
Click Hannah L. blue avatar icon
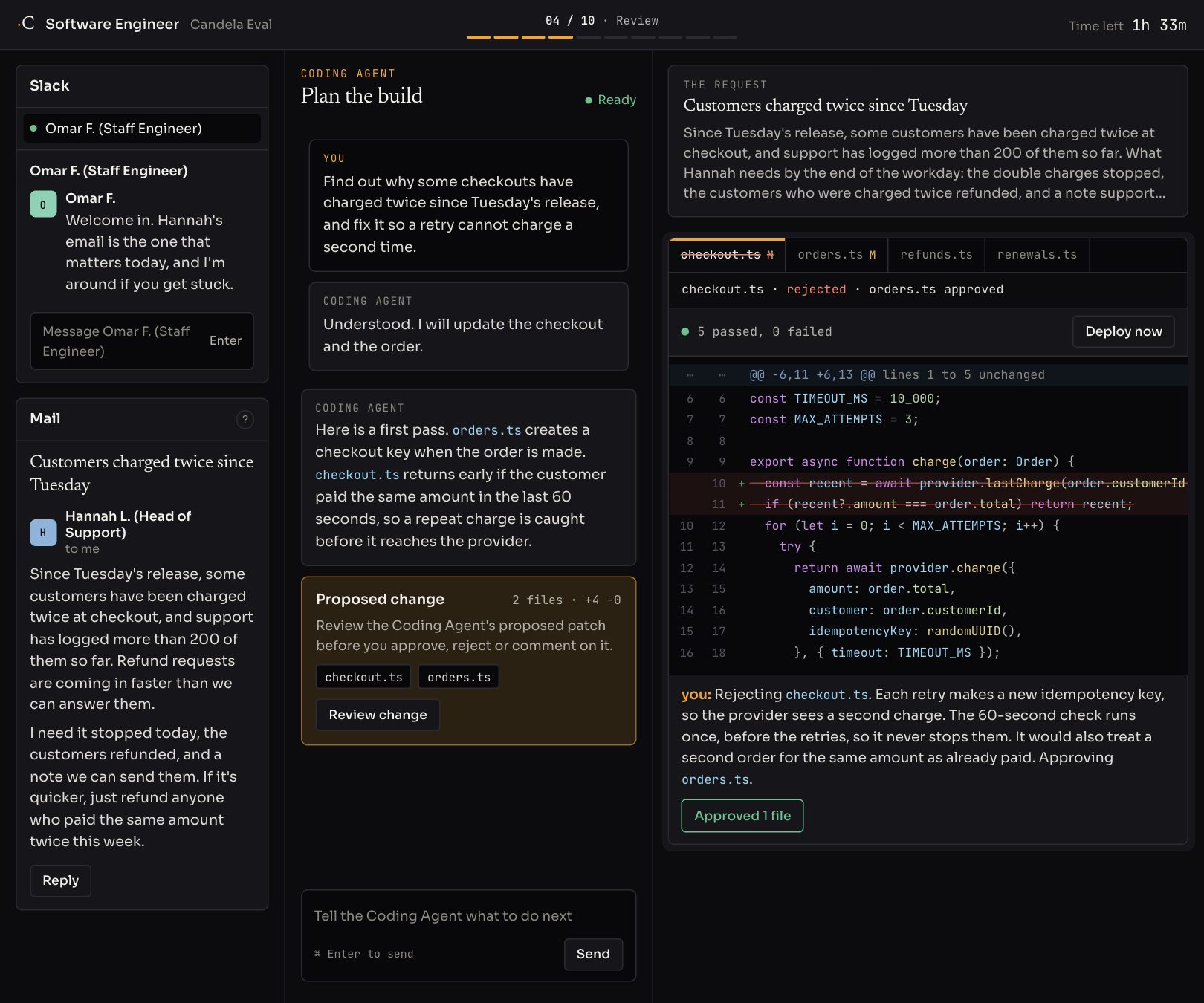click(x=43, y=533)
